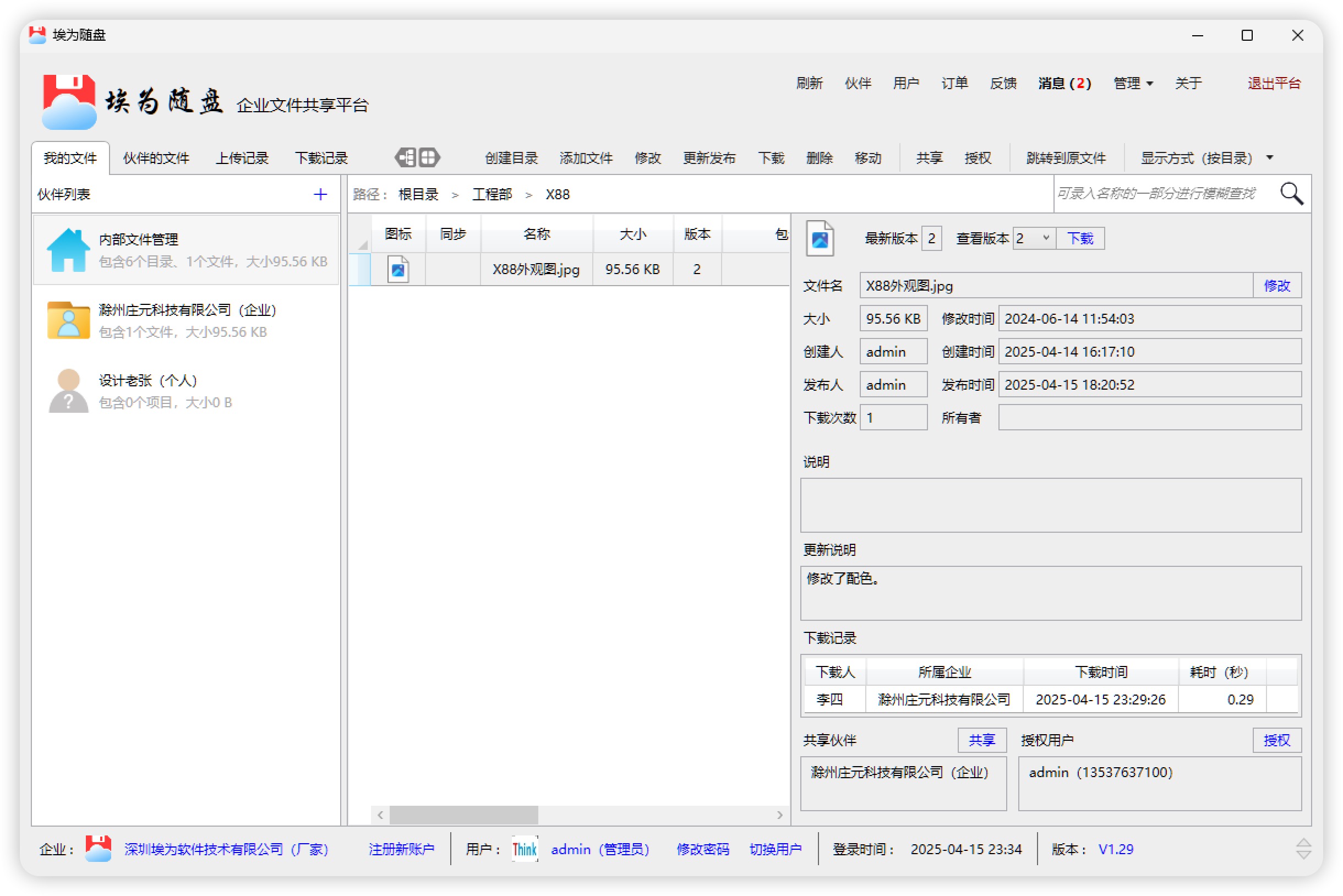Viewport: 1343px width, 896px height.
Task: Click the V1.29 version link
Action: 1115,849
